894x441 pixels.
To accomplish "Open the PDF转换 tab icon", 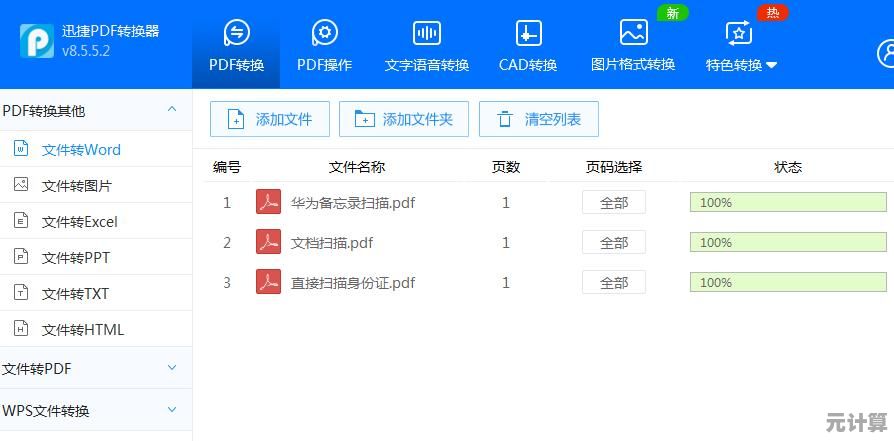I will click(237, 33).
